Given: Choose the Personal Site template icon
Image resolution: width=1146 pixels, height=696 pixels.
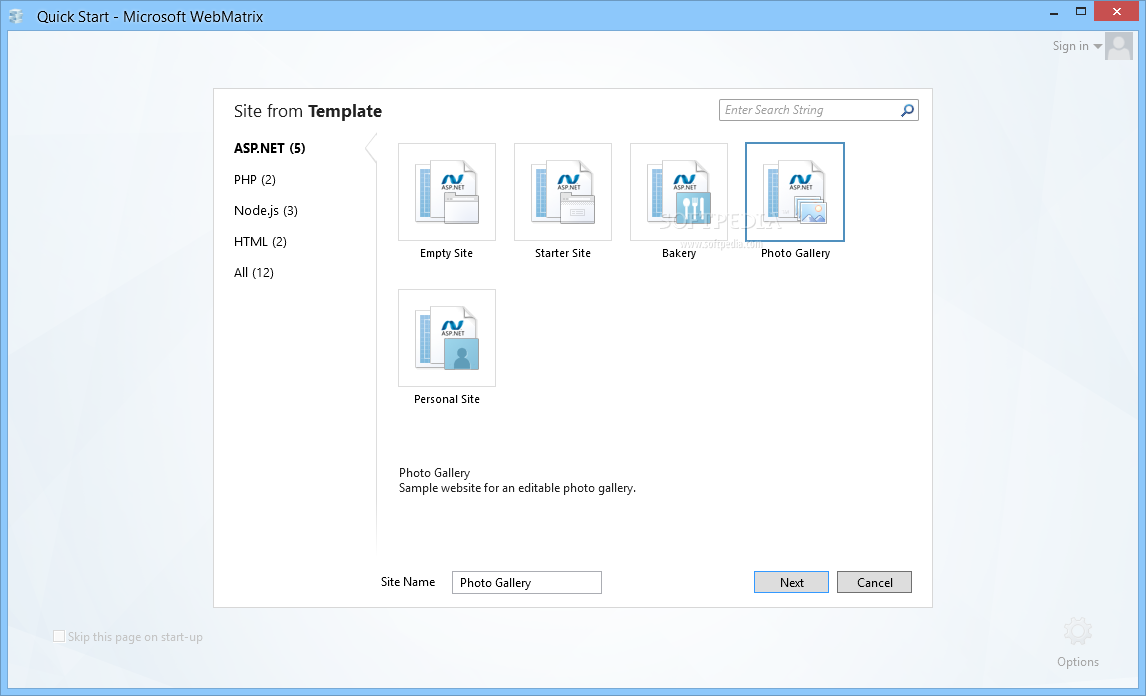Looking at the screenshot, I should (x=447, y=338).
